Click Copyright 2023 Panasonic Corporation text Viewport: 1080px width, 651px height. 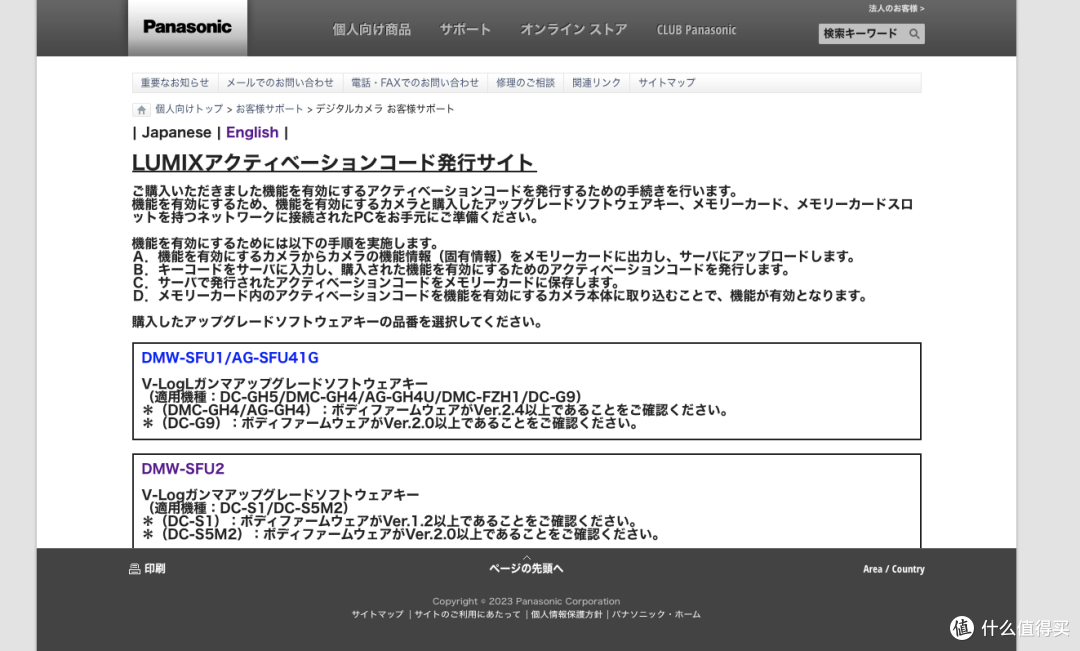[x=526, y=601]
